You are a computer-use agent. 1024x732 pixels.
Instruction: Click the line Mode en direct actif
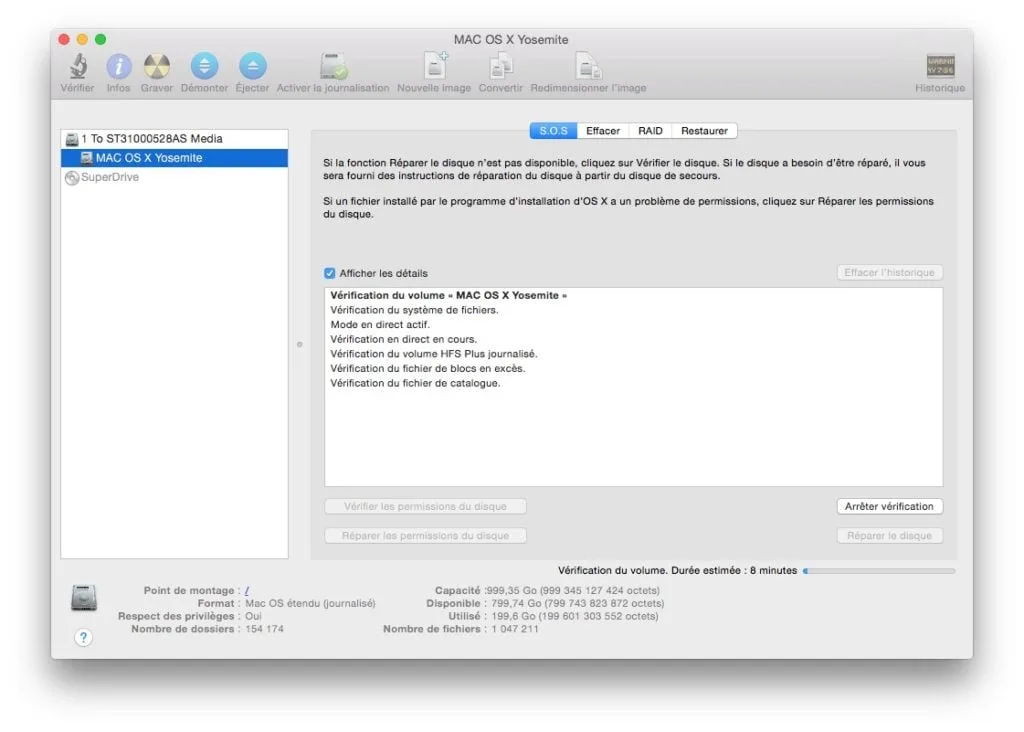tap(380, 325)
